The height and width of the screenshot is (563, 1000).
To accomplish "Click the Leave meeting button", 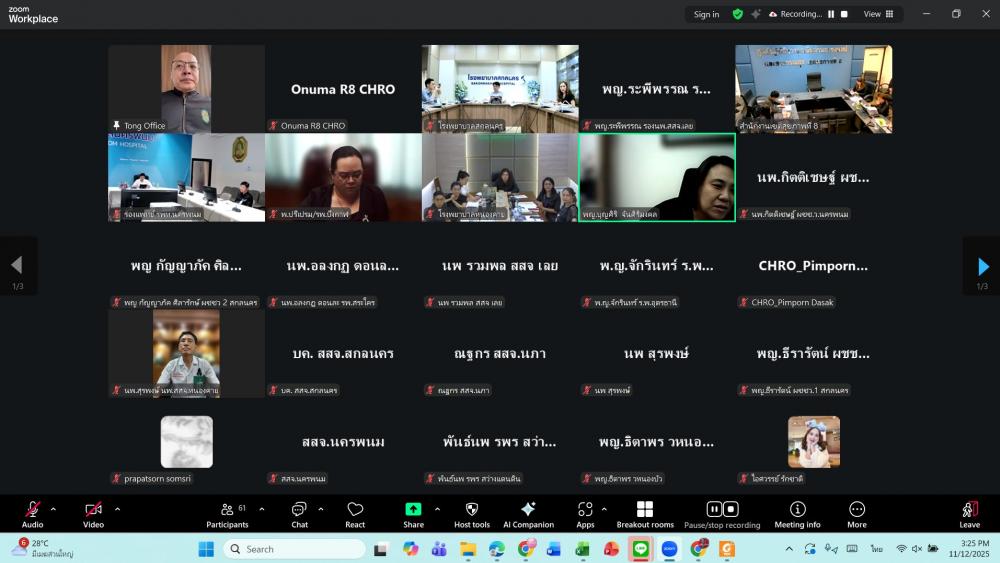I will (x=969, y=512).
